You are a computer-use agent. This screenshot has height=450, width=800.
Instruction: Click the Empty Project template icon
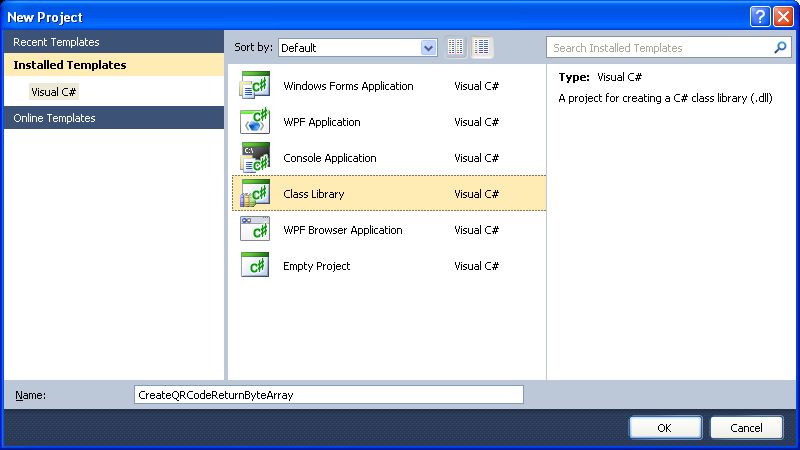255,265
